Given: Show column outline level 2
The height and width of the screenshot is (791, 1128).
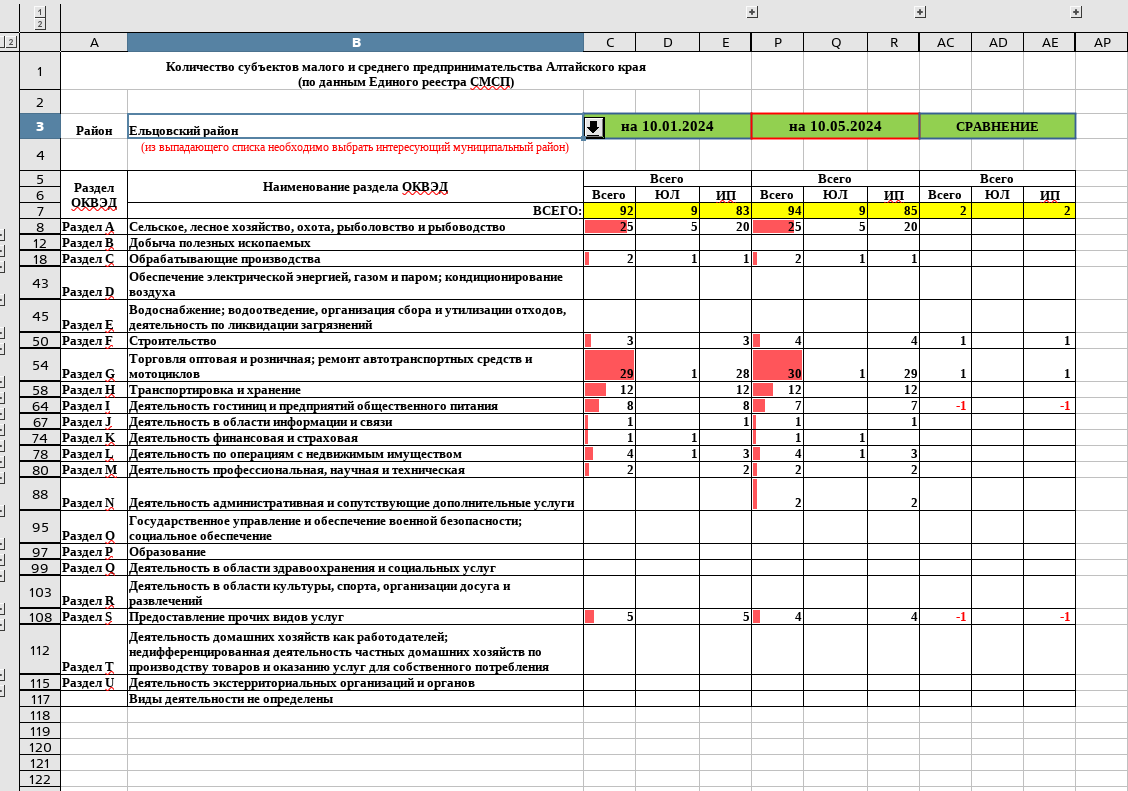Looking at the screenshot, I should click(40, 24).
